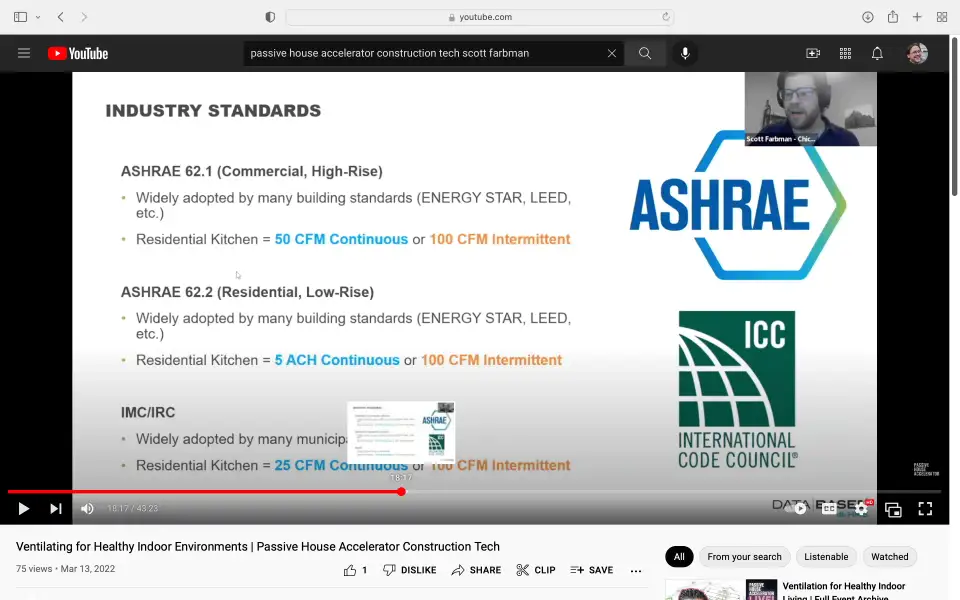Open YouTube notifications bell
Viewport: 960px width, 600px height.
point(877,54)
